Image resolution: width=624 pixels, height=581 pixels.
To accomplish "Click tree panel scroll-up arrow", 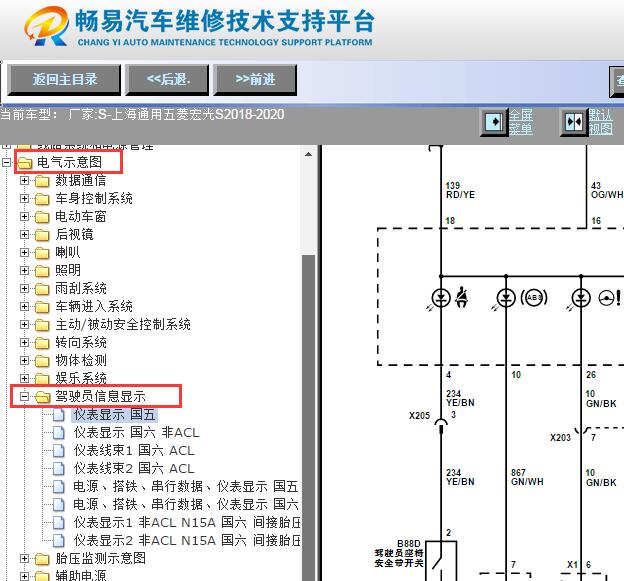I will point(308,154).
